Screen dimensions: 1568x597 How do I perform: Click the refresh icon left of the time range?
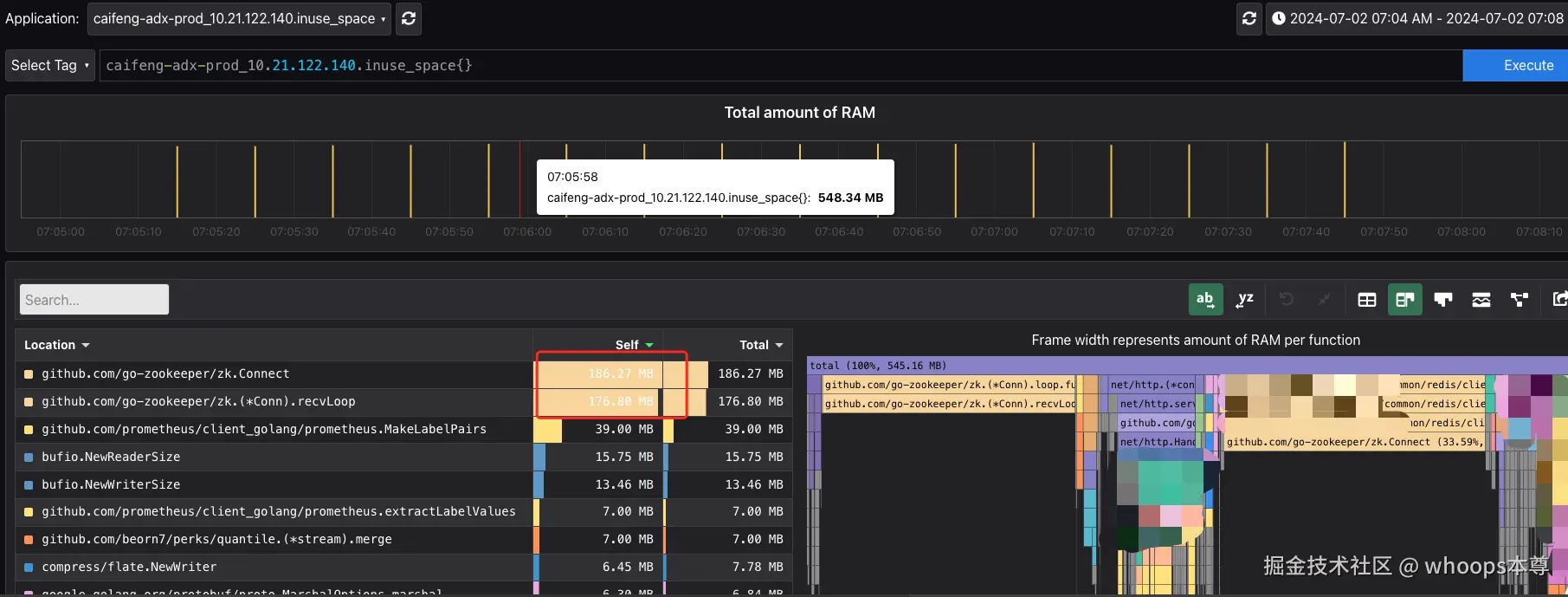pos(1249,18)
